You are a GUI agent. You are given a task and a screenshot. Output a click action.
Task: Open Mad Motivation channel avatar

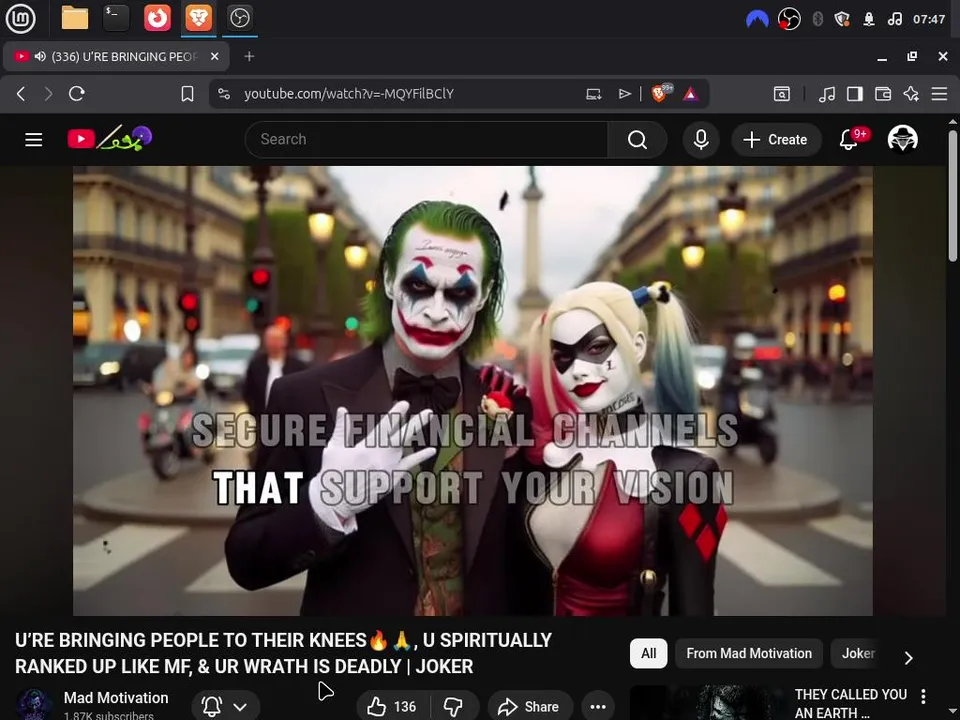pos(34,704)
